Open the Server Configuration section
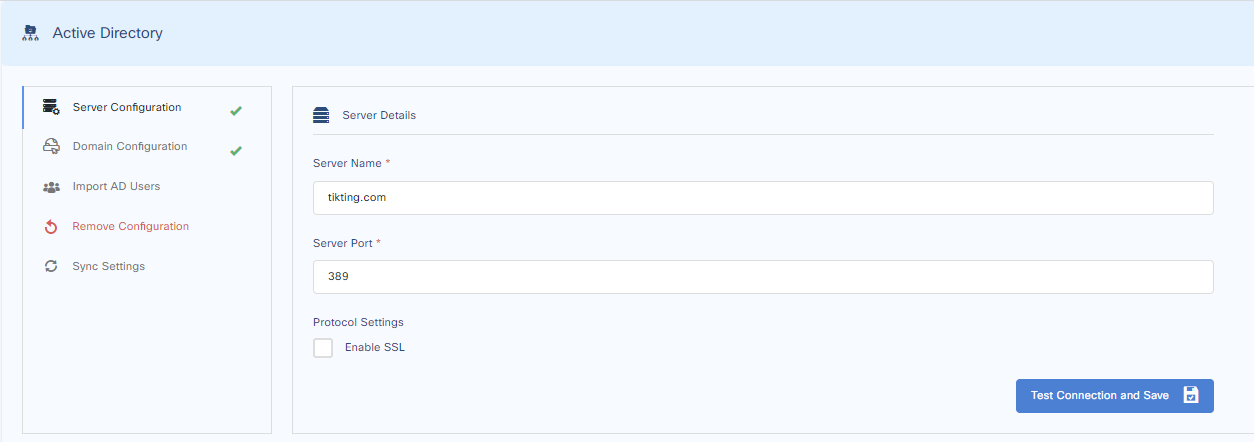This screenshot has height=442, width=1254. (x=127, y=107)
